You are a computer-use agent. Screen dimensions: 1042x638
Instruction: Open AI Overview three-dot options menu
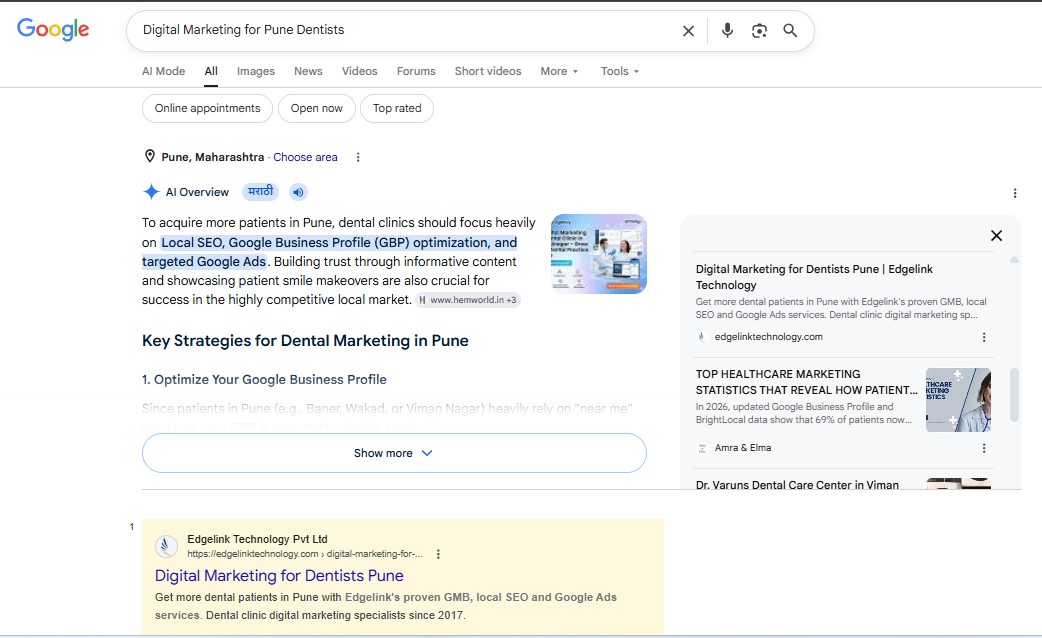pyautogui.click(x=1015, y=193)
